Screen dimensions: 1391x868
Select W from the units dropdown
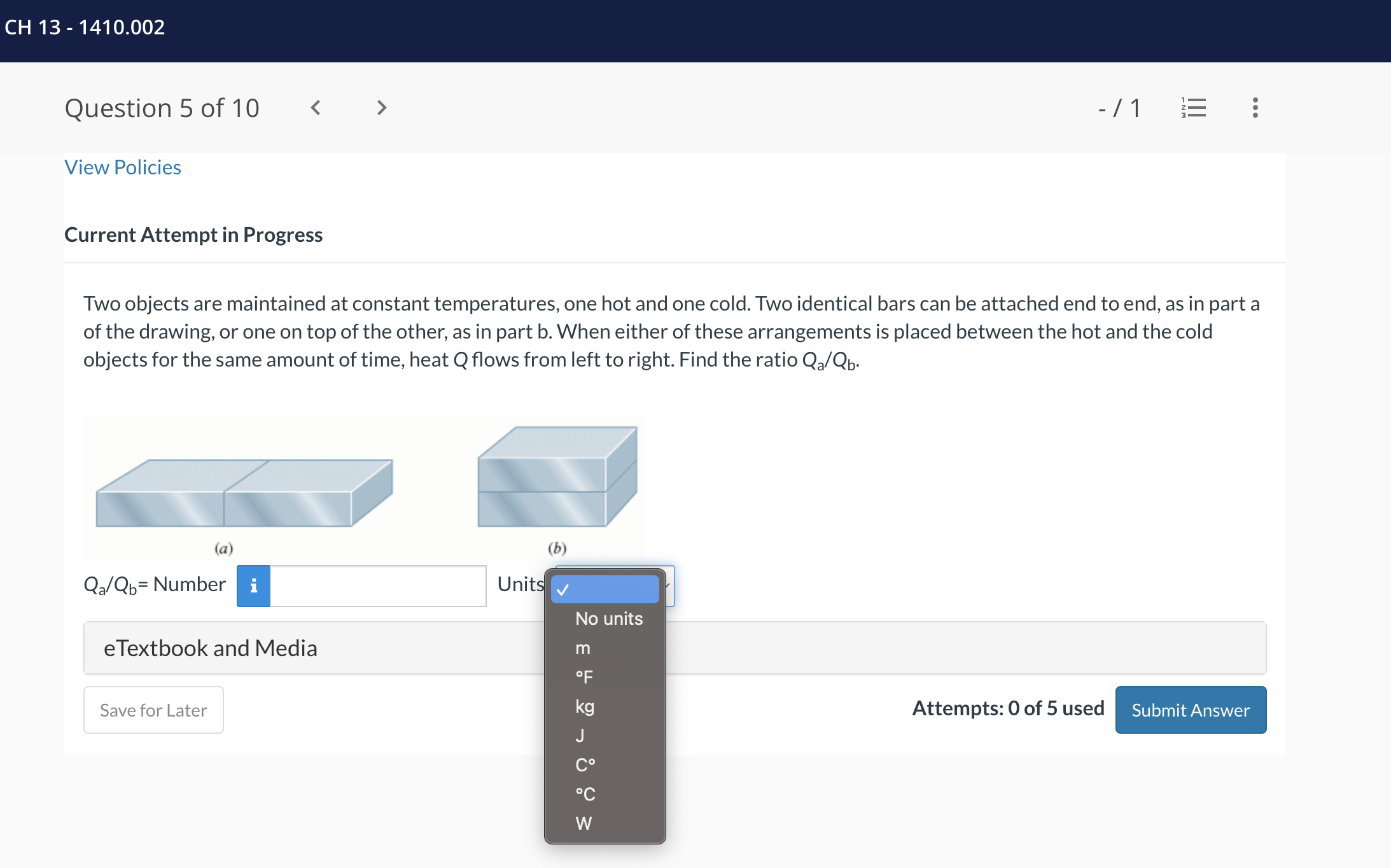coord(584,823)
